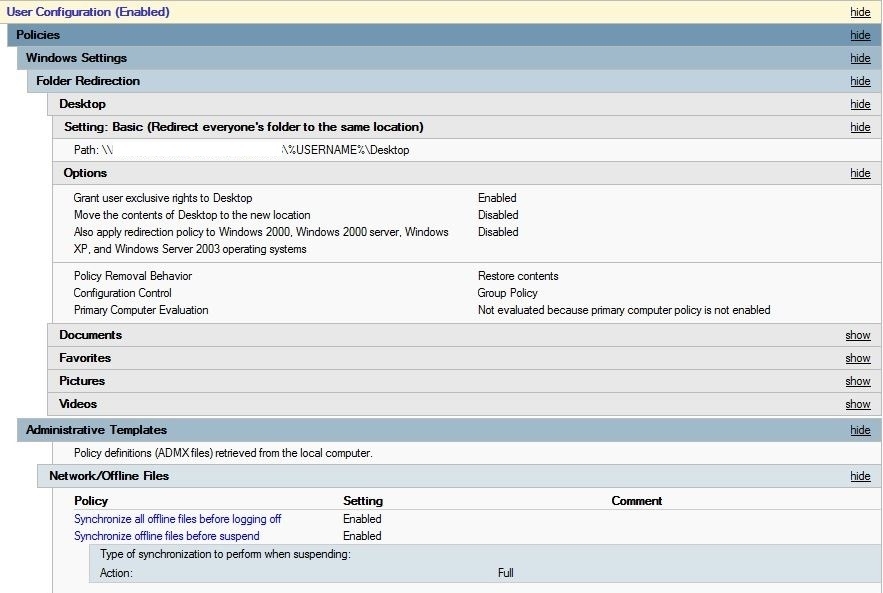Show the Pictures redirection settings
The width and height of the screenshot is (883, 593).
click(857, 381)
